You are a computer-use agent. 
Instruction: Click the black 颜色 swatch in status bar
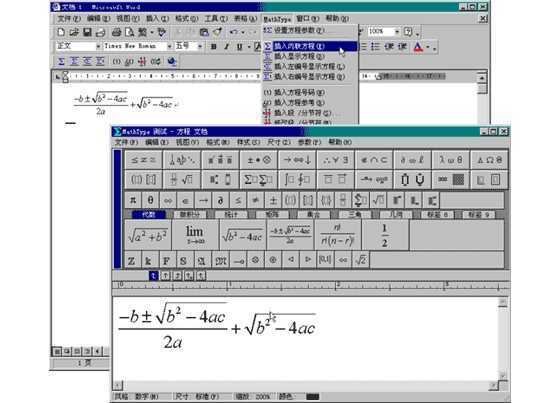[x=312, y=397]
